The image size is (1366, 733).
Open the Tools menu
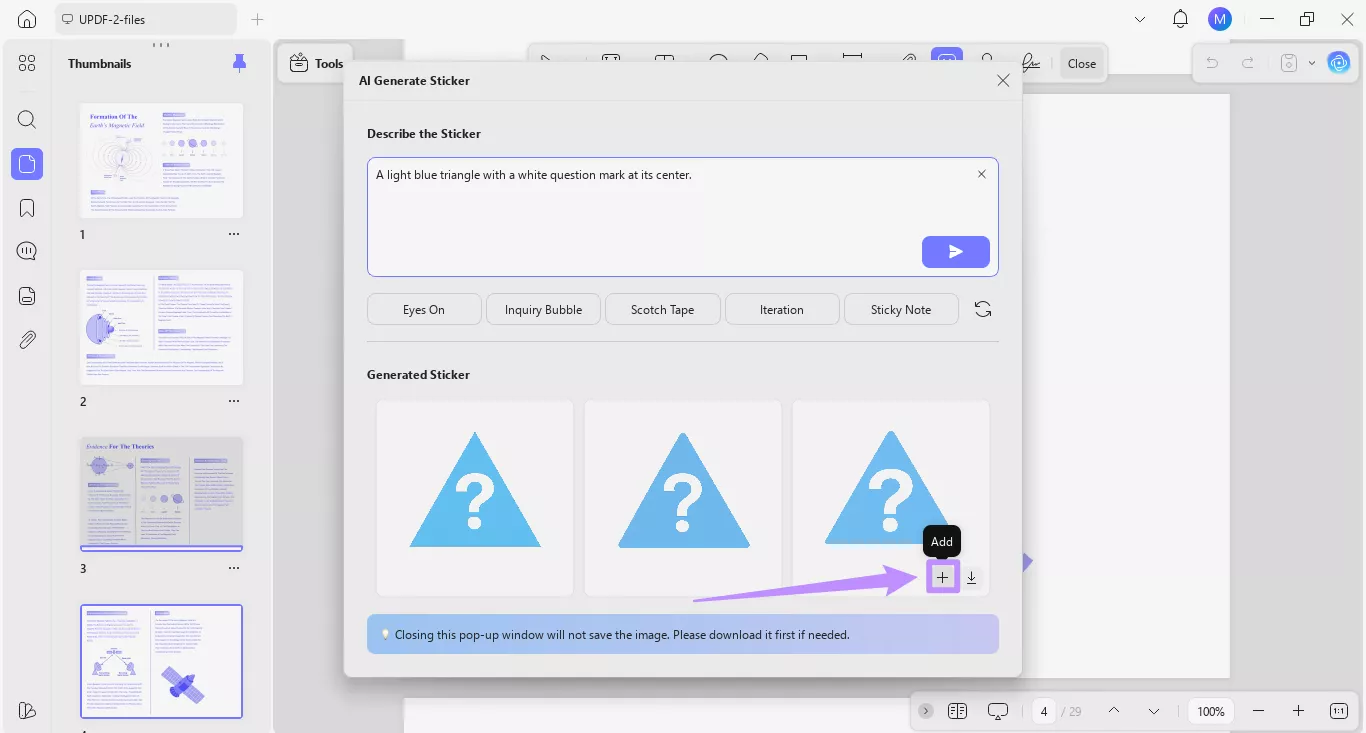pyautogui.click(x=316, y=63)
